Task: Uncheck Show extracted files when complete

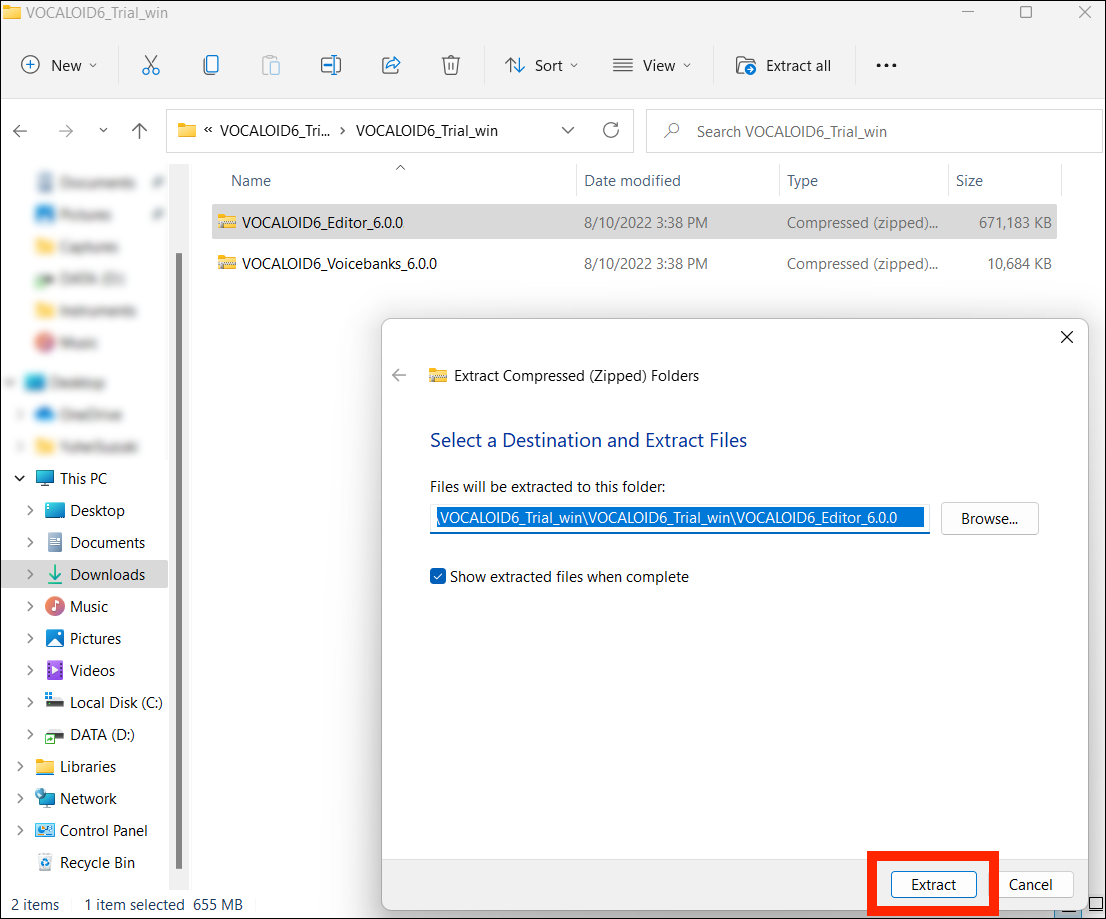Action: 438,577
